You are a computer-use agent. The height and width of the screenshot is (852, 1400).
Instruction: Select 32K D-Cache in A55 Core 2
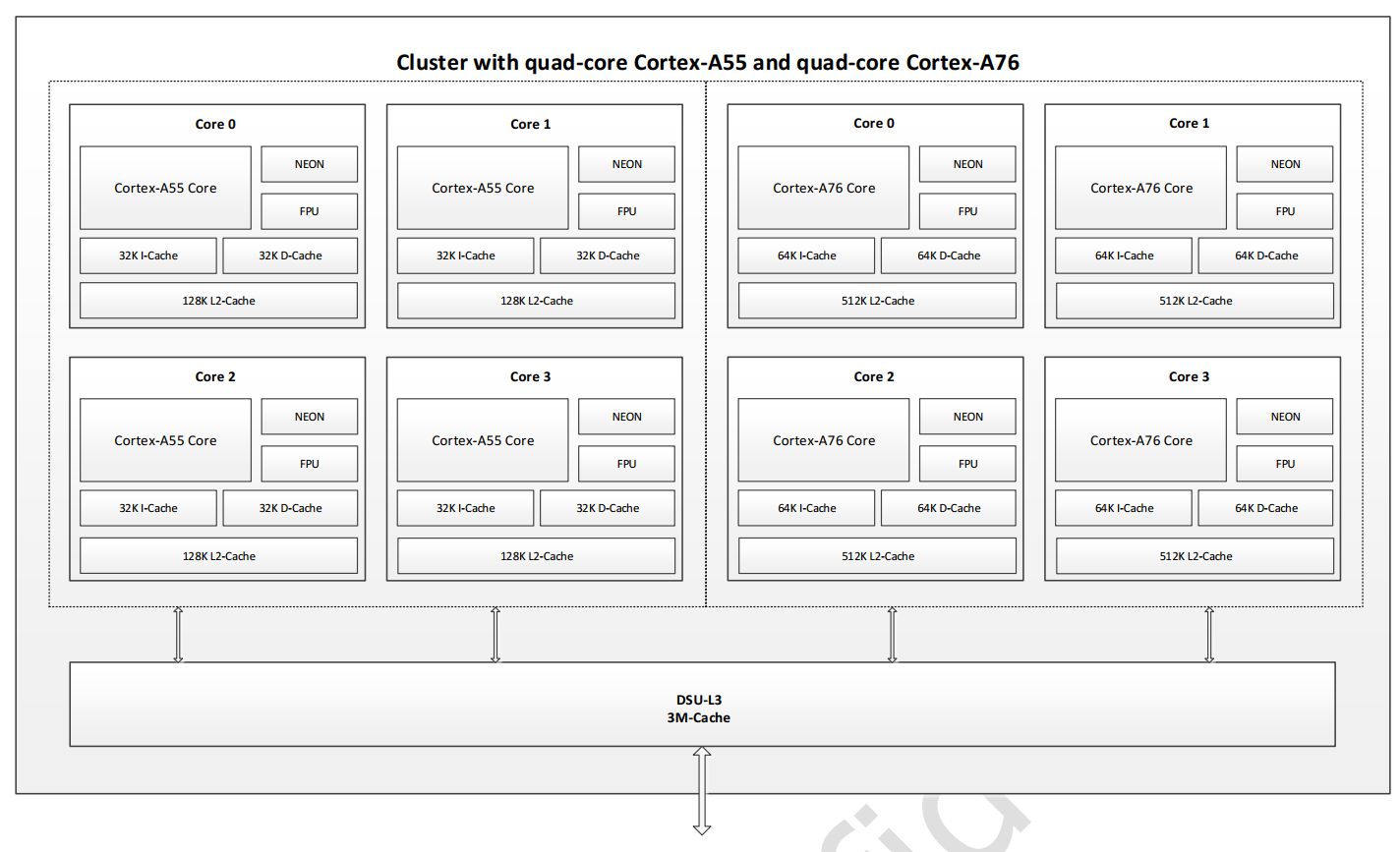point(290,508)
